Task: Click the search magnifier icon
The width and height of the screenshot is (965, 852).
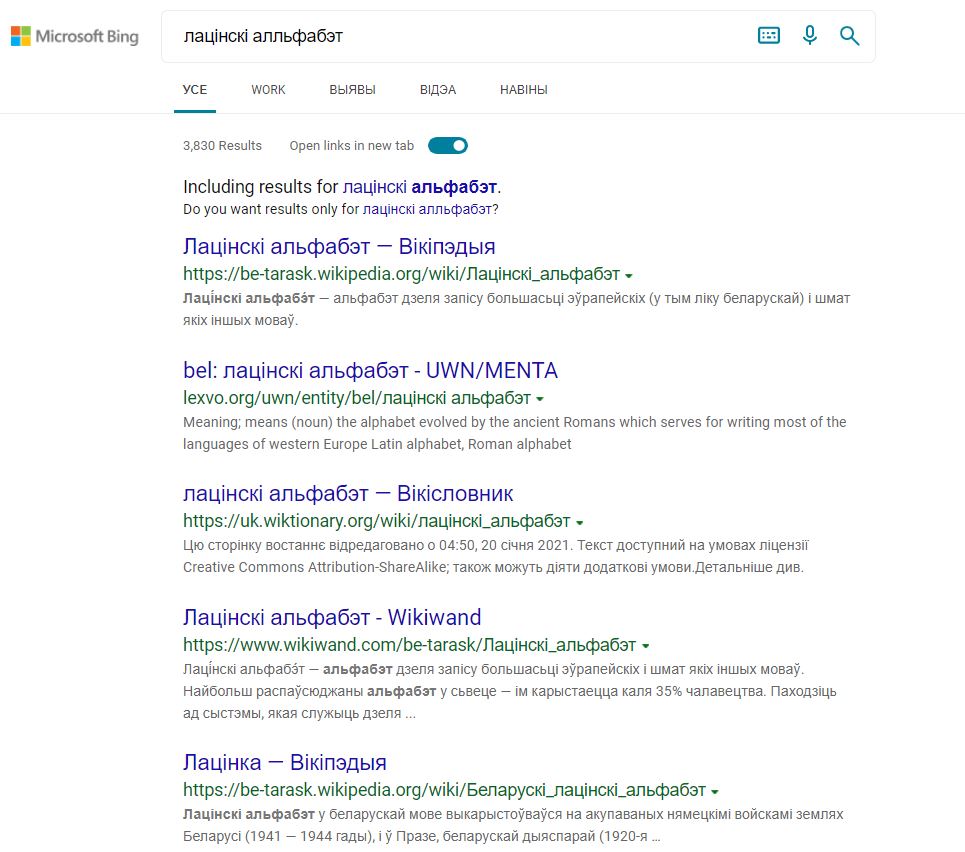Action: click(848, 35)
